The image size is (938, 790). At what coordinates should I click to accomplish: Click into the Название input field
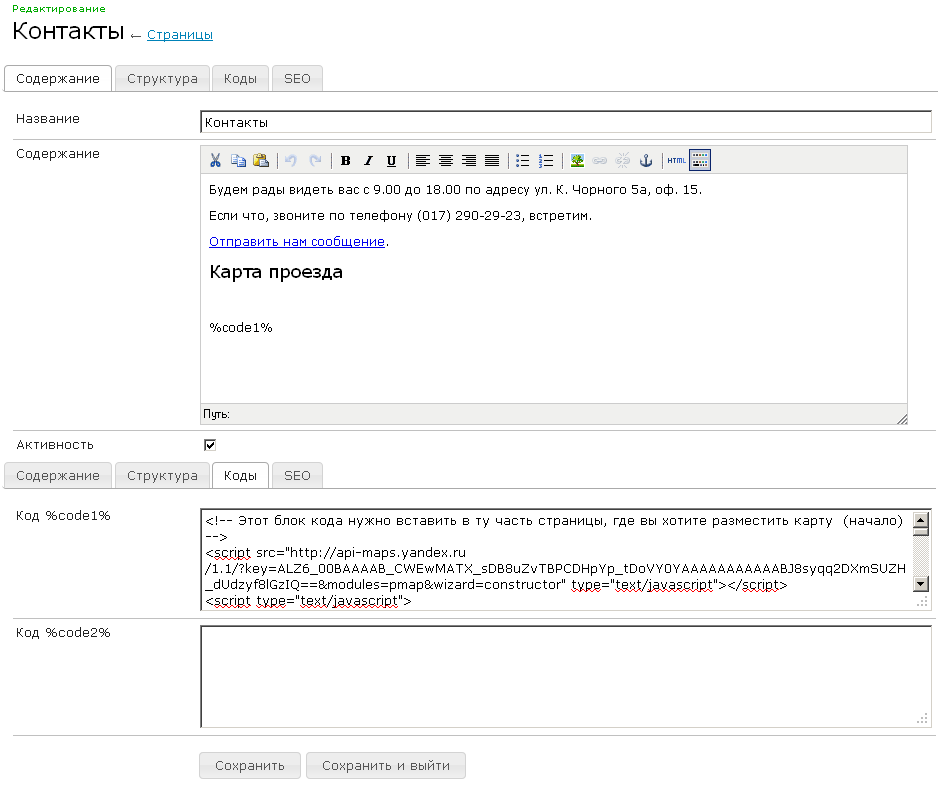click(x=566, y=122)
